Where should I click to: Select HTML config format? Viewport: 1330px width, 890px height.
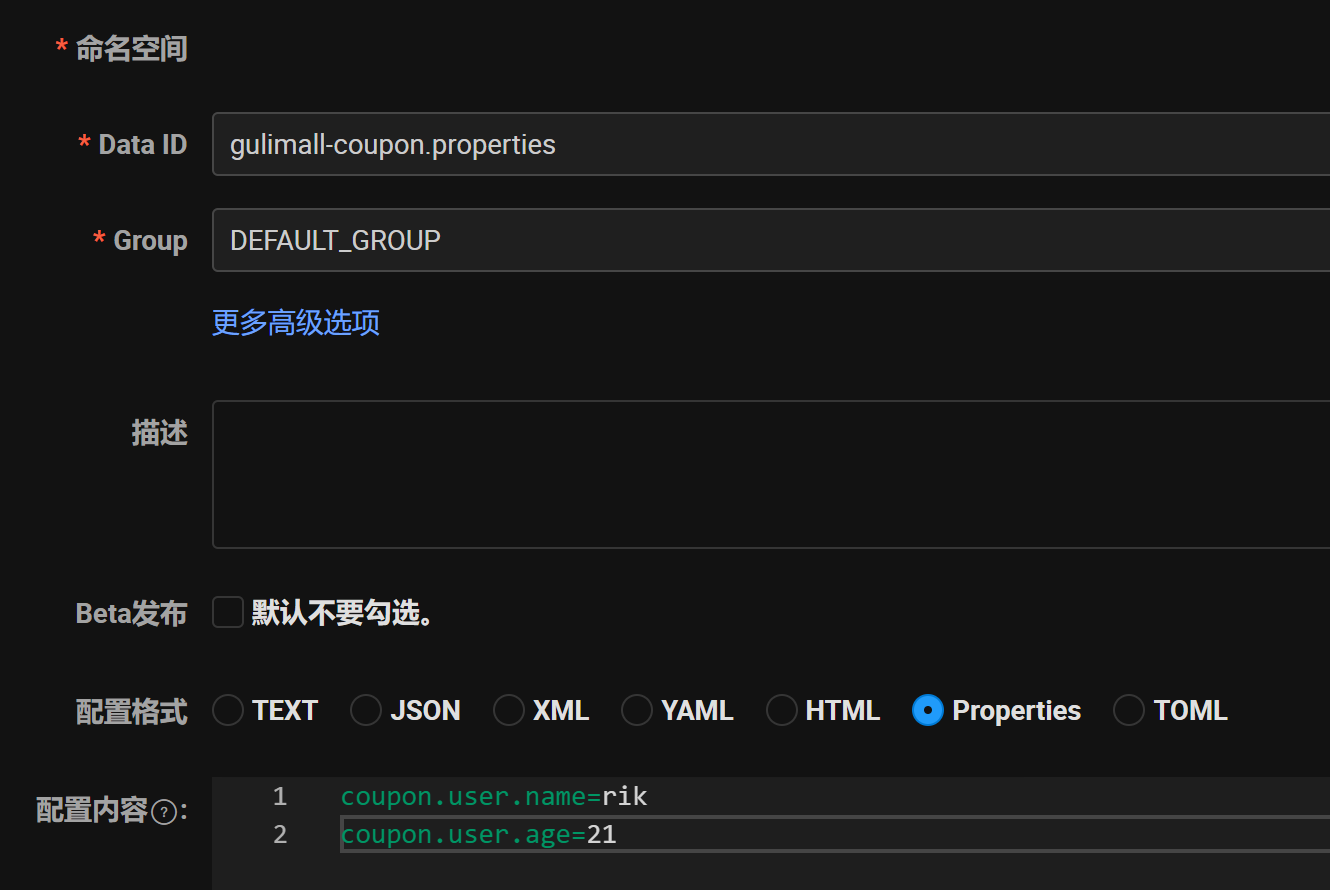coord(782,710)
